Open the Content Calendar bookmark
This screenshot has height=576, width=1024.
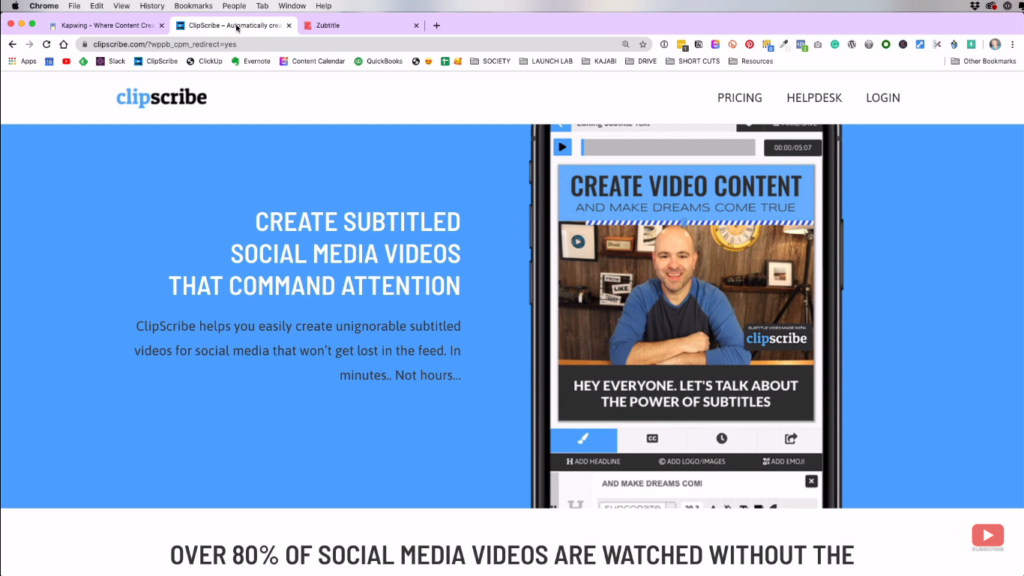point(312,61)
